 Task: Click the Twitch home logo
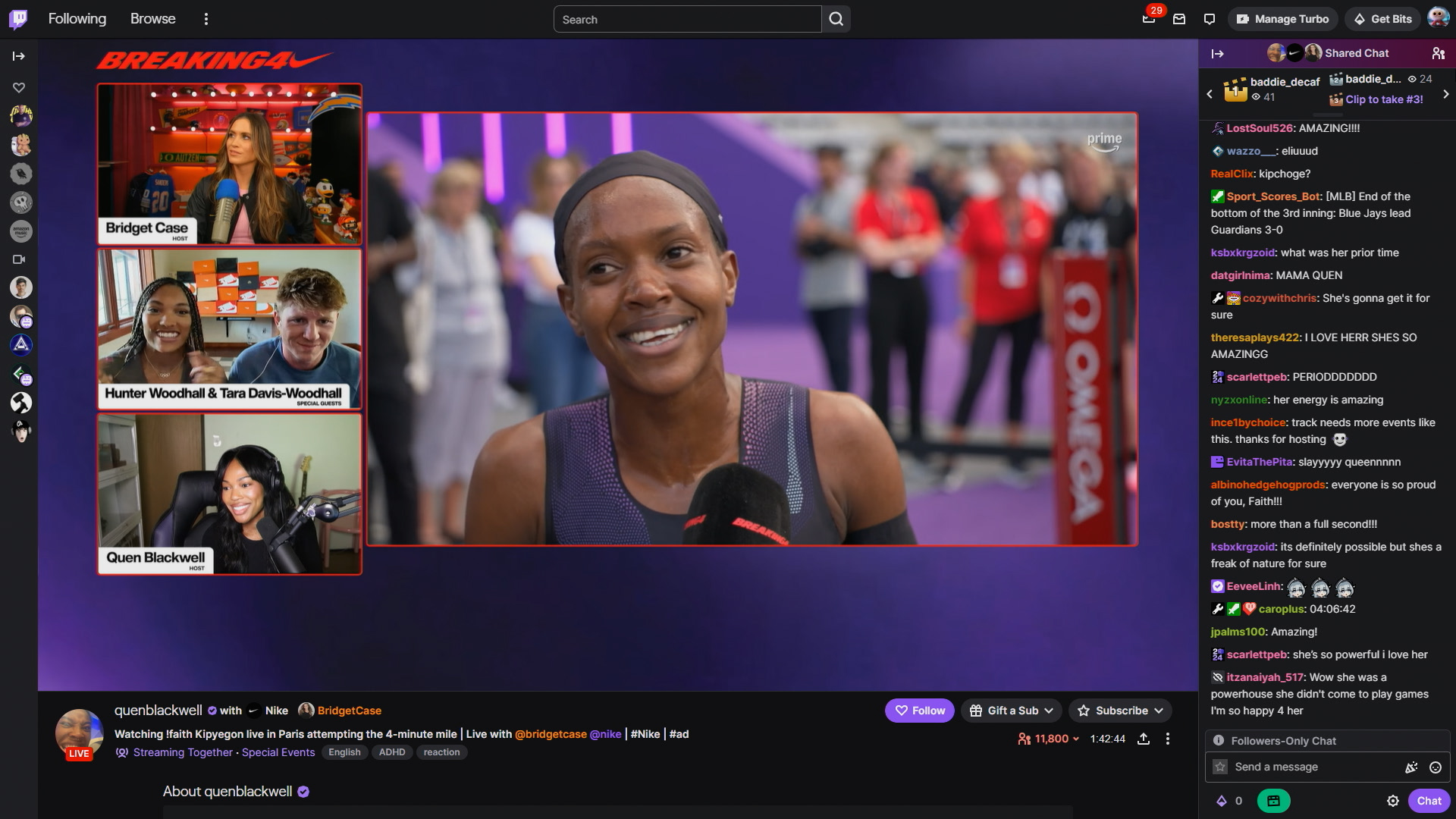coord(18,19)
